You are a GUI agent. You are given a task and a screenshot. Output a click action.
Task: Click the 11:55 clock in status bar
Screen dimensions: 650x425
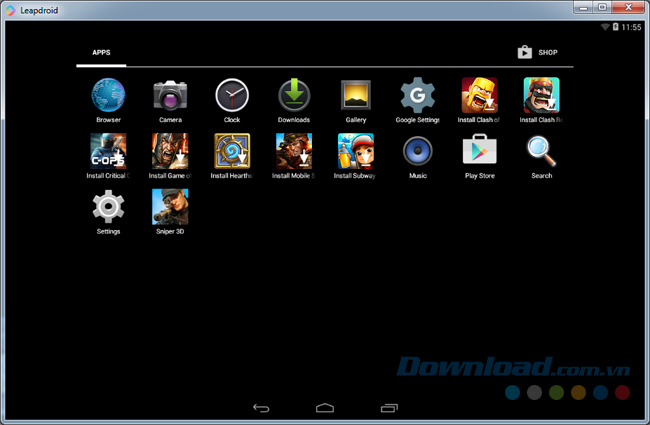point(631,27)
